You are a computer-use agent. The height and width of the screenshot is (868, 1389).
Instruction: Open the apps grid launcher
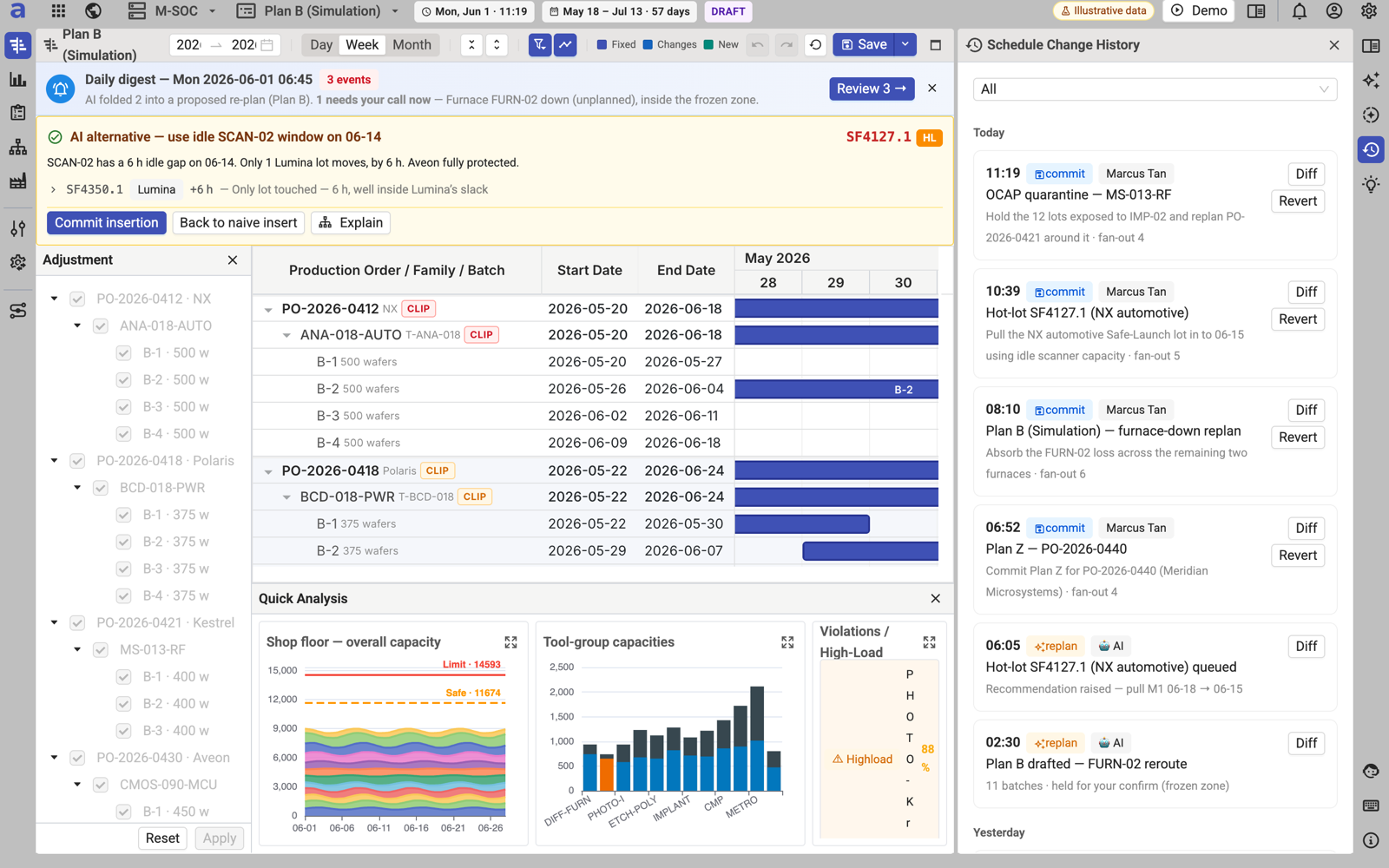58,11
